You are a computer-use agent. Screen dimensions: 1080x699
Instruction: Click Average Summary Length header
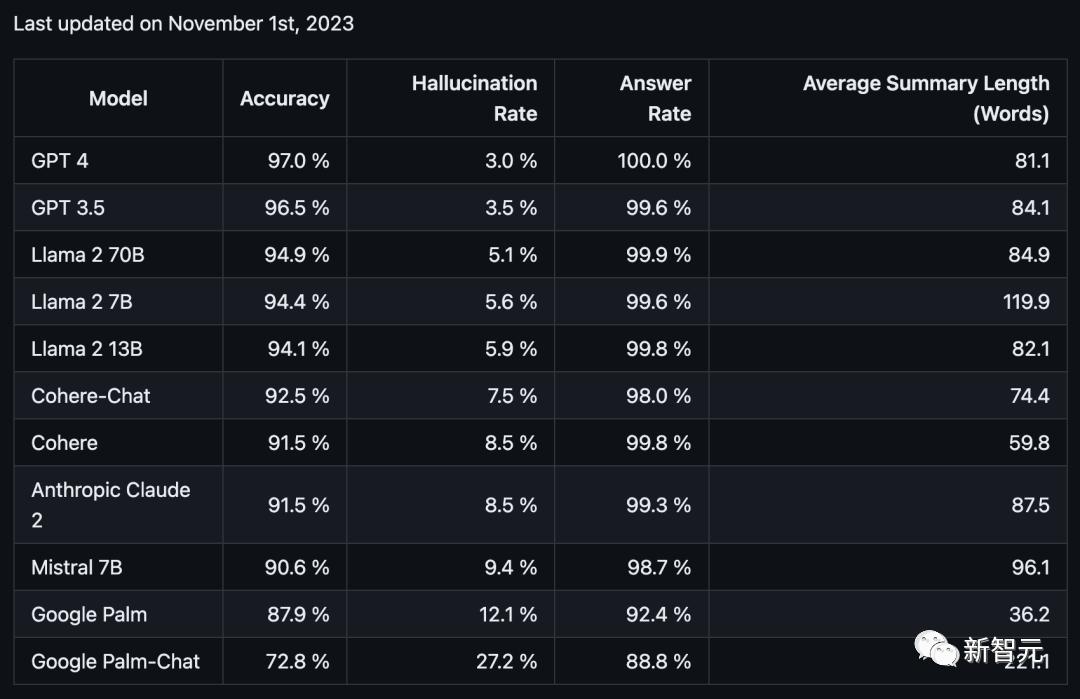click(x=926, y=98)
